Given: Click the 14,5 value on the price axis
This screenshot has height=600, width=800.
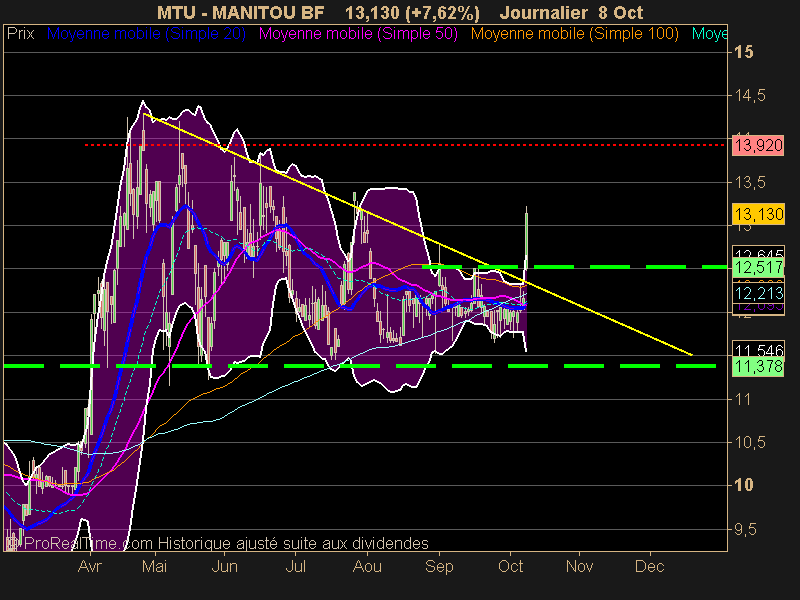Looking at the screenshot, I should click(x=750, y=95).
